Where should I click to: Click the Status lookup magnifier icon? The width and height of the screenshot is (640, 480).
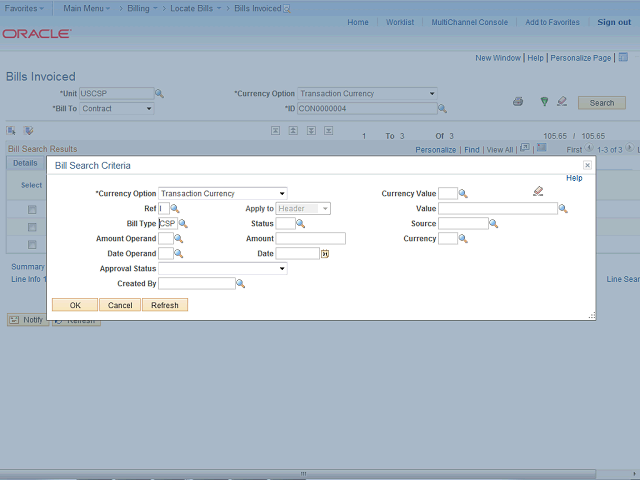[300, 224]
